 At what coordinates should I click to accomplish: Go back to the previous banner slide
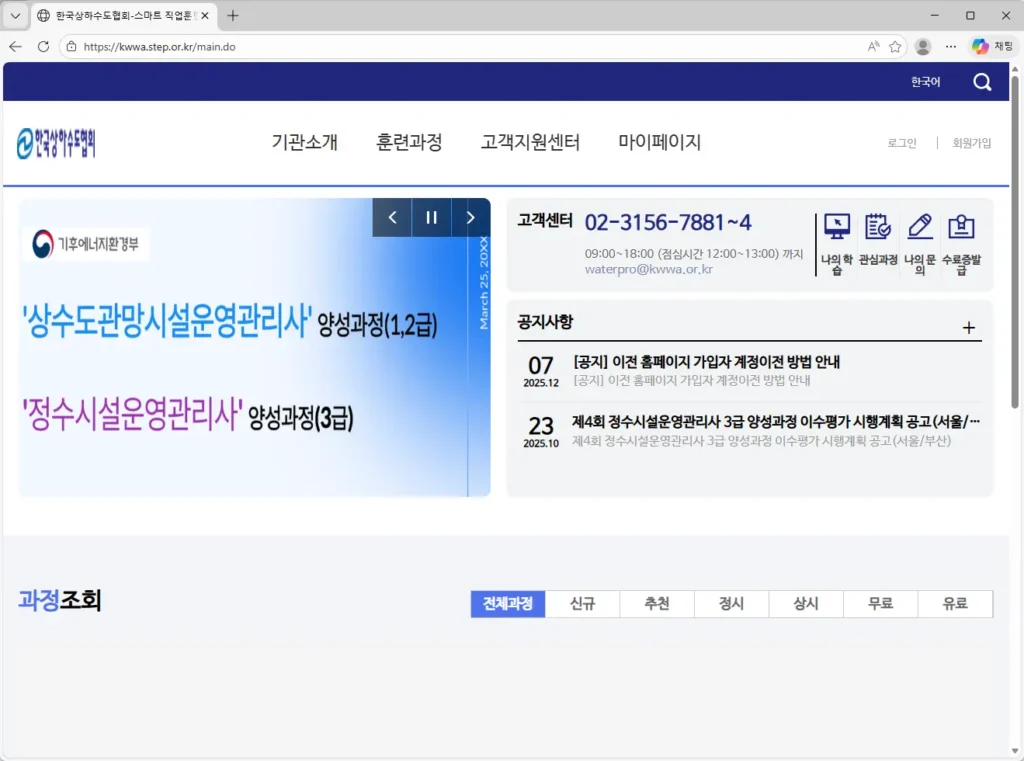click(x=392, y=216)
